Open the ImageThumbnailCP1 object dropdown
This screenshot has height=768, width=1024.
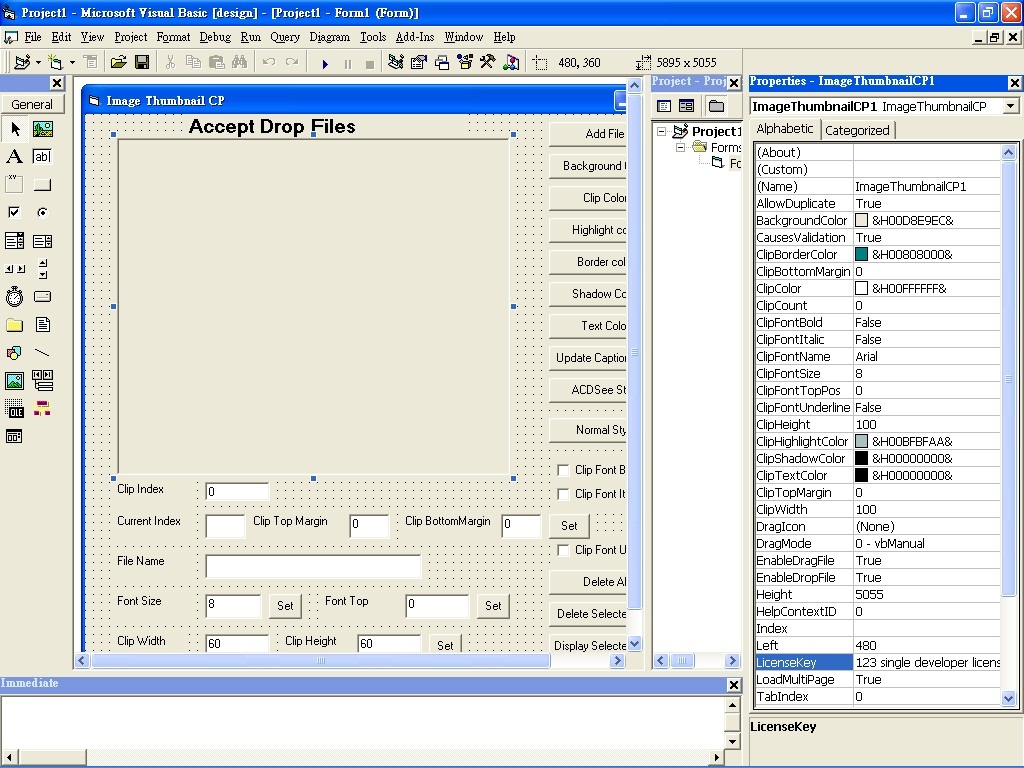tap(1010, 106)
